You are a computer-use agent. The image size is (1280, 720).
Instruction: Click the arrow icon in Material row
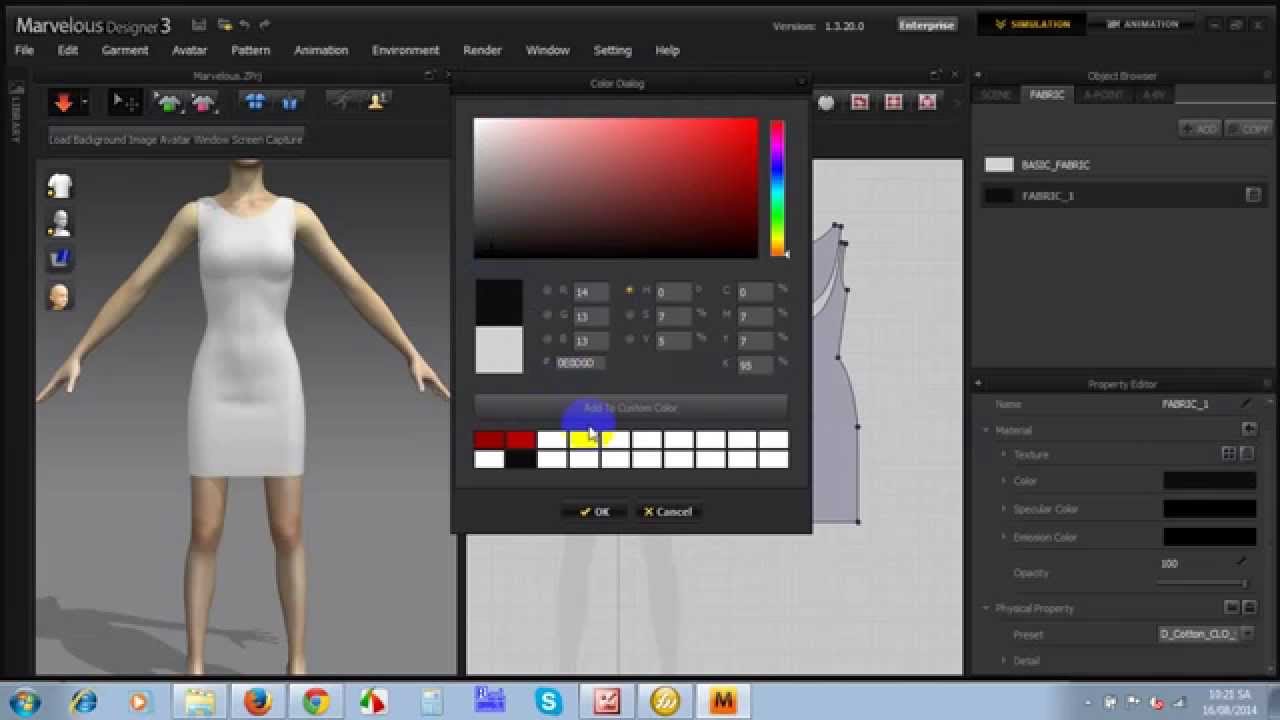click(x=1249, y=429)
